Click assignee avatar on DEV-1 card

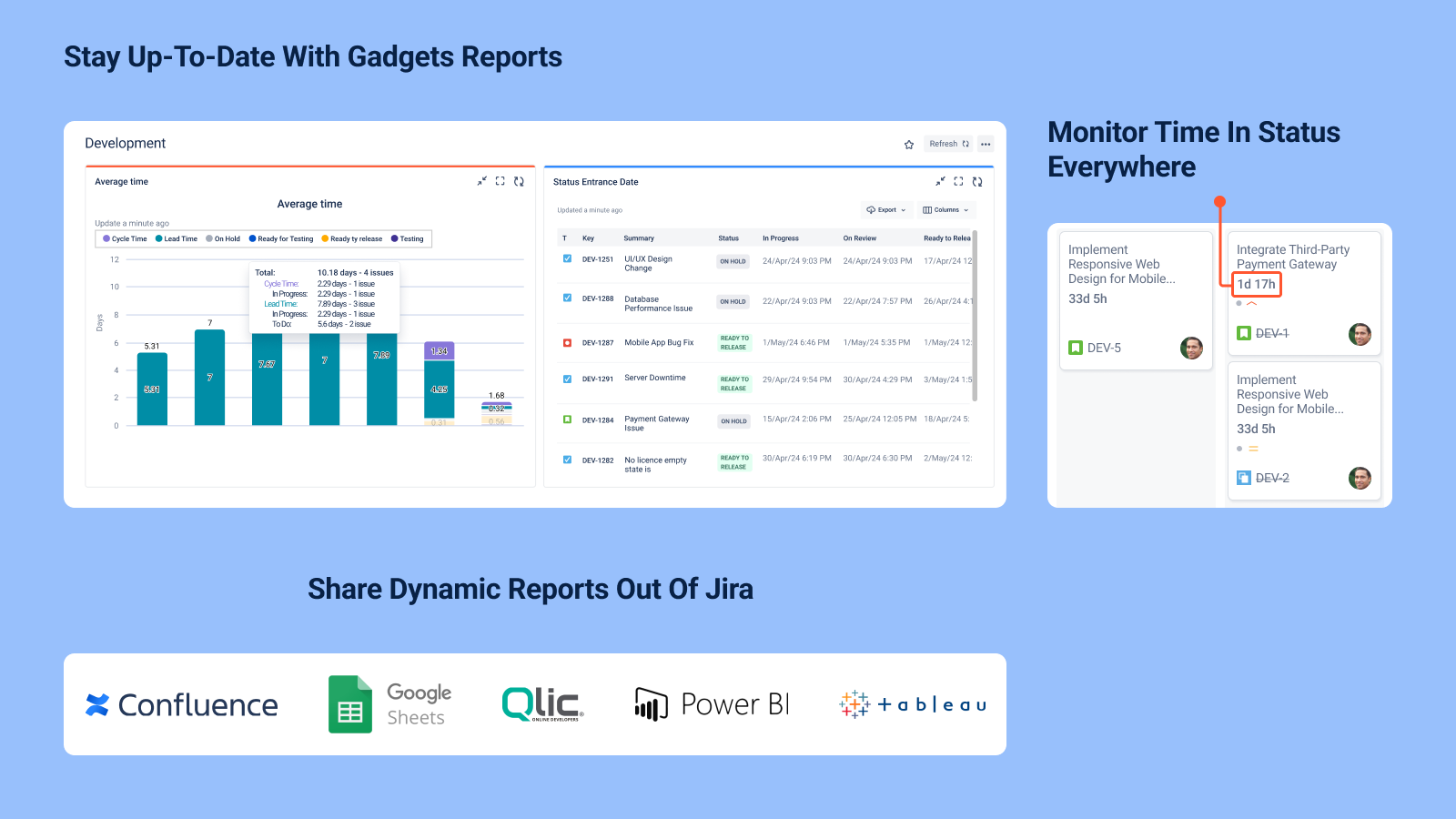pyautogui.click(x=1360, y=334)
